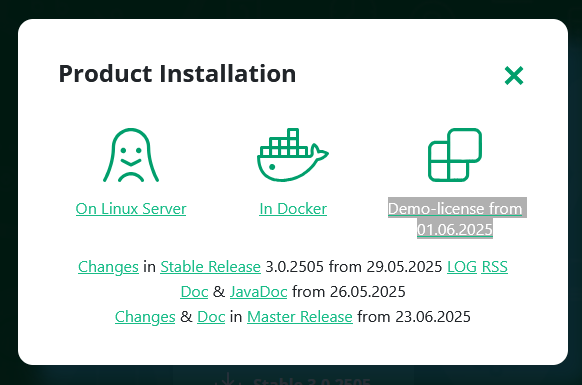Open Doc link on the Master Release line
This screenshot has width=582, height=385.
pyautogui.click(x=211, y=317)
